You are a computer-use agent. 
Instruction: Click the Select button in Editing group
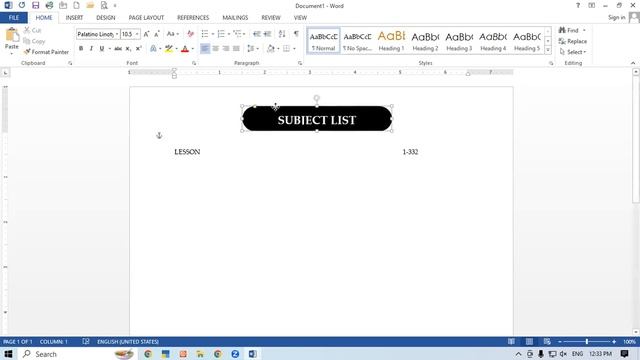(573, 52)
